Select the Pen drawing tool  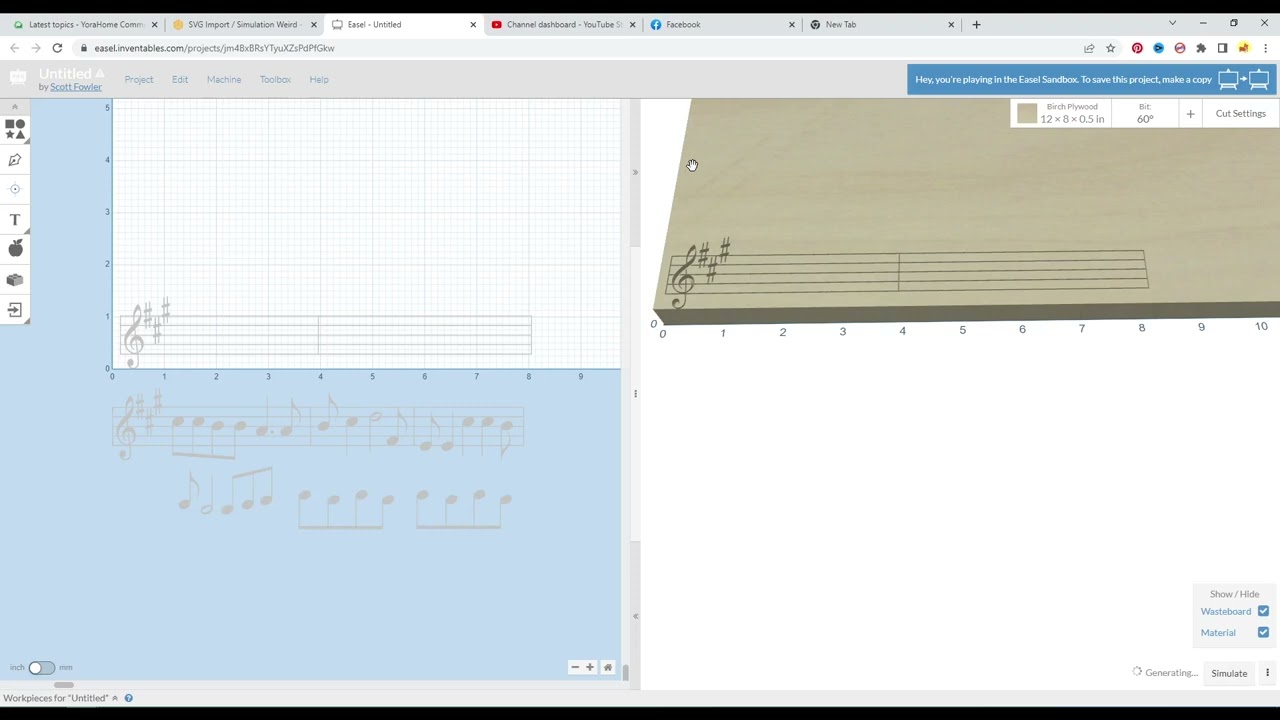[x=15, y=160]
